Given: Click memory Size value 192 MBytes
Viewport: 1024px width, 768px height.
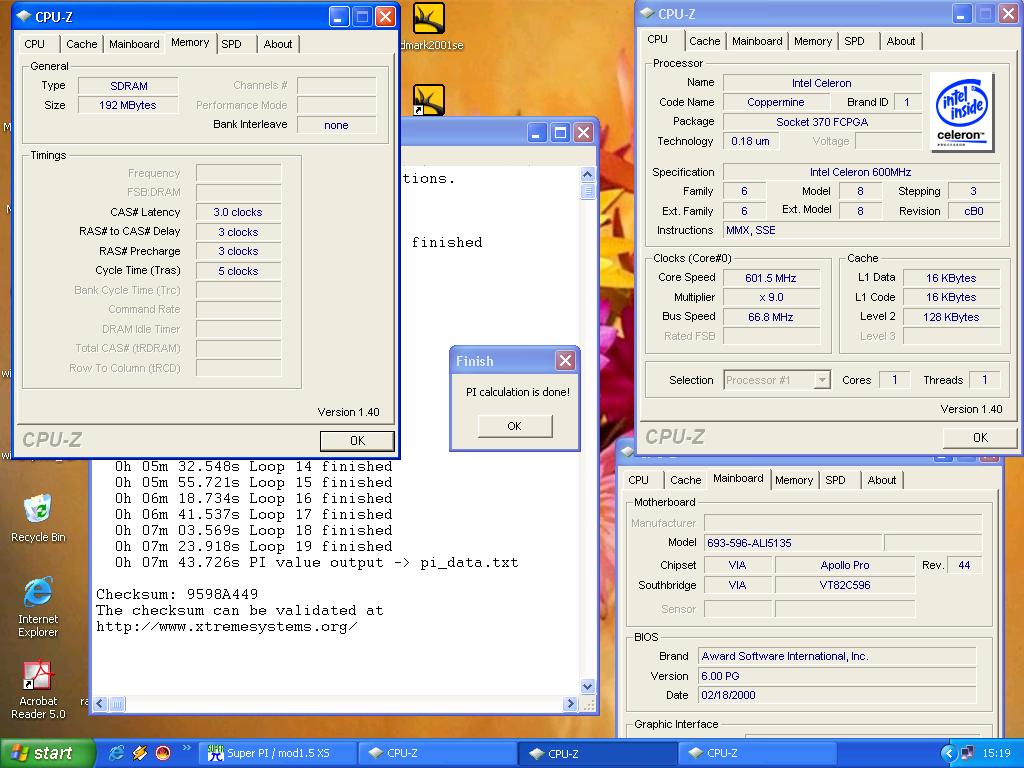Looking at the screenshot, I should click(128, 105).
